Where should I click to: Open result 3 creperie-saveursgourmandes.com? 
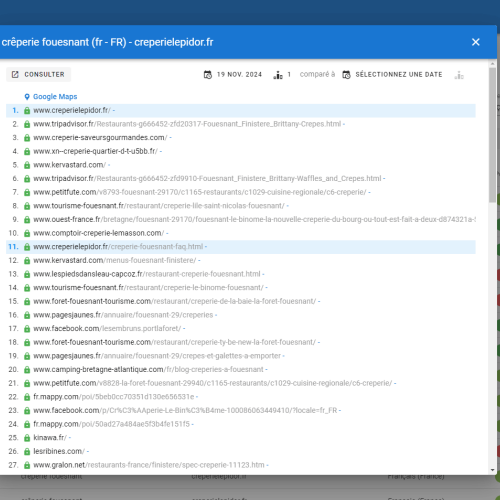click(x=99, y=138)
